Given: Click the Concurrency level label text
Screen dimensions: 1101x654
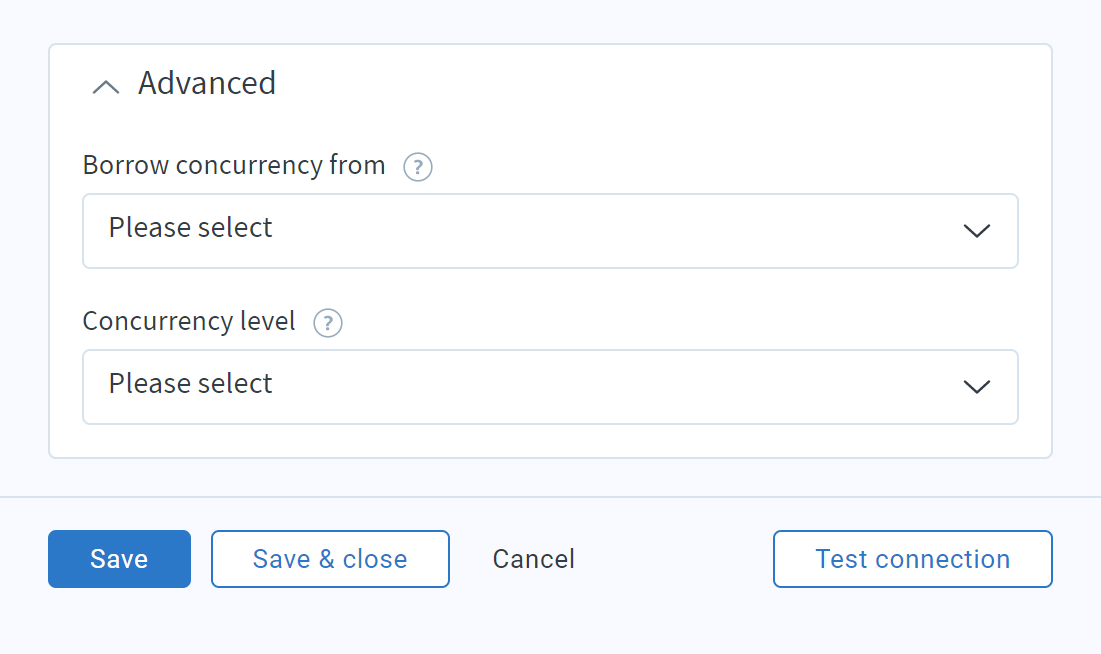Looking at the screenshot, I should (189, 322).
